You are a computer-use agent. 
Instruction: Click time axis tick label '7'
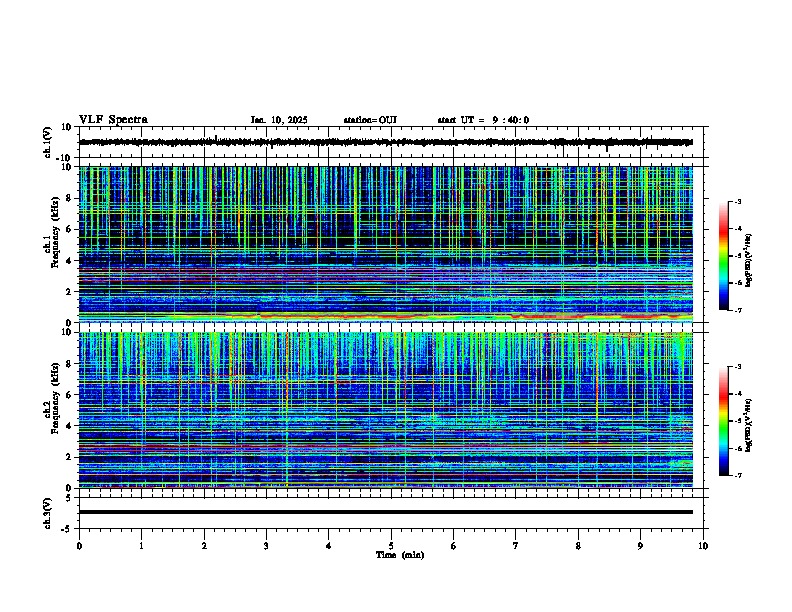(x=516, y=546)
